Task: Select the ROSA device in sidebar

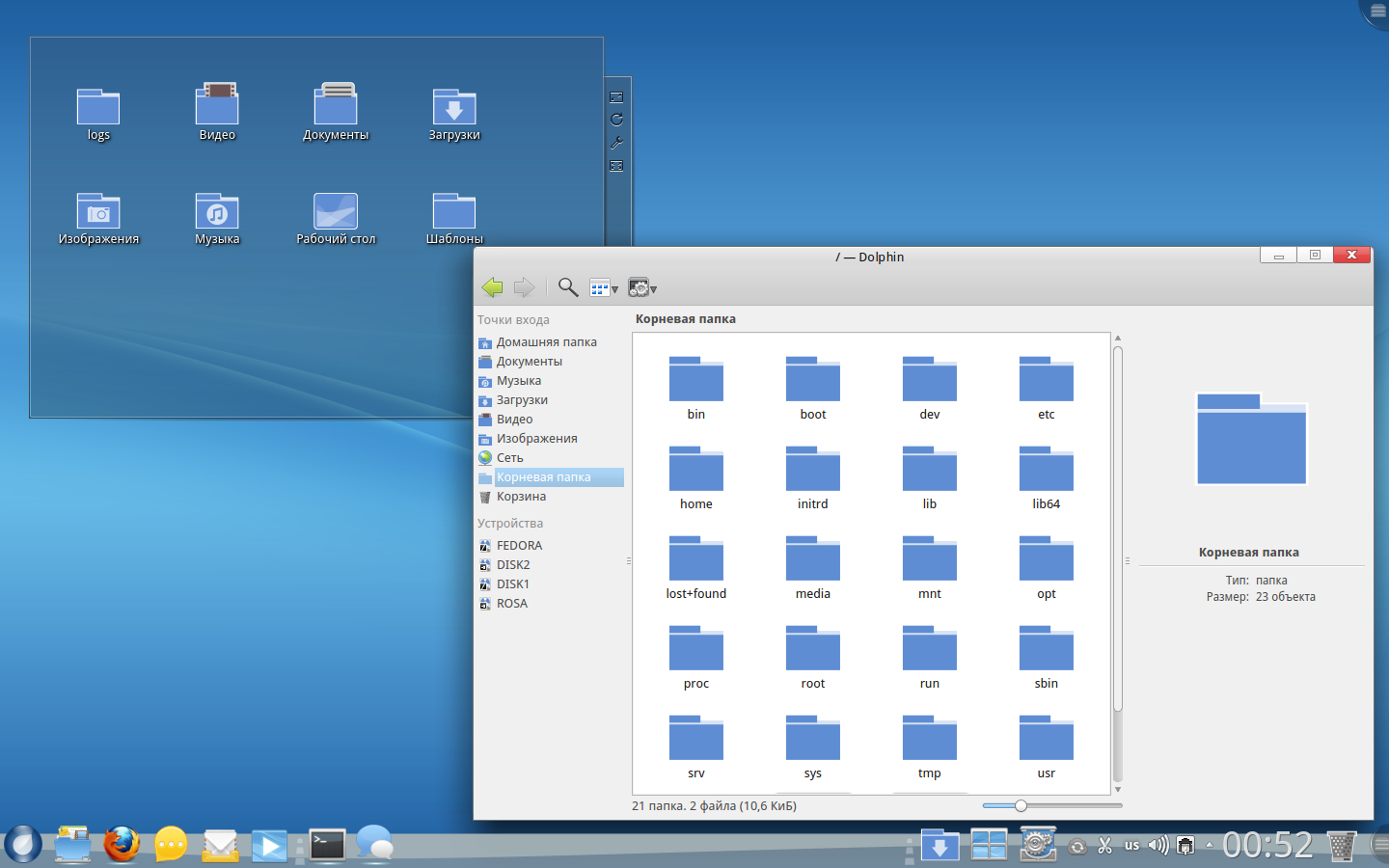Action: click(x=511, y=604)
